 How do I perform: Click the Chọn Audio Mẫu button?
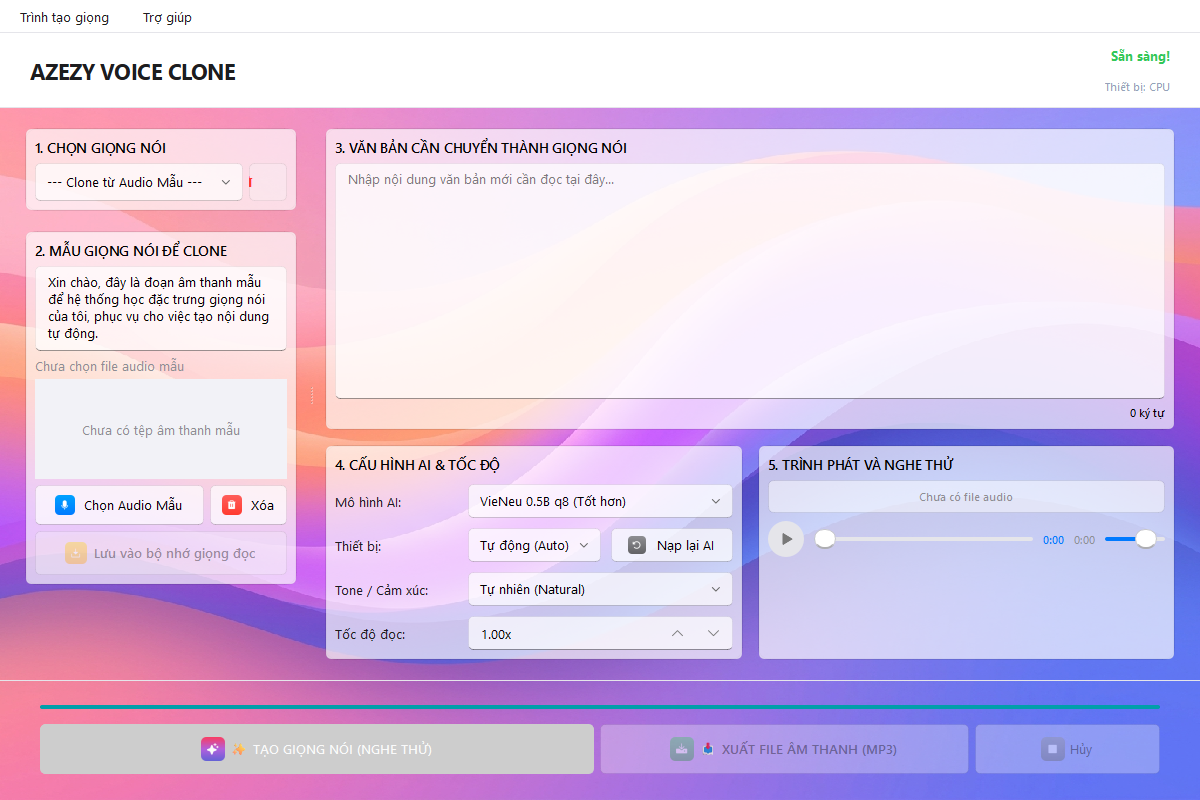pyautogui.click(x=119, y=505)
